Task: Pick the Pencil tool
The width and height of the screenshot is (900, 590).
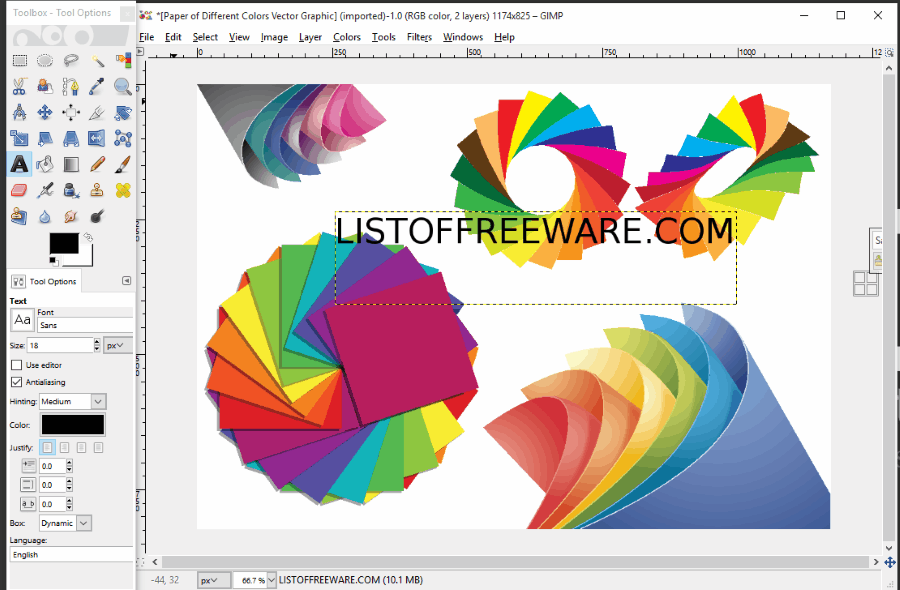Action: coord(97,165)
